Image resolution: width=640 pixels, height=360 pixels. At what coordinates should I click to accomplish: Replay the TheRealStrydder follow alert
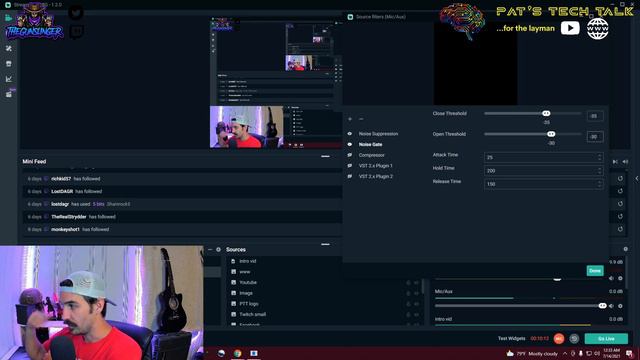(620, 216)
